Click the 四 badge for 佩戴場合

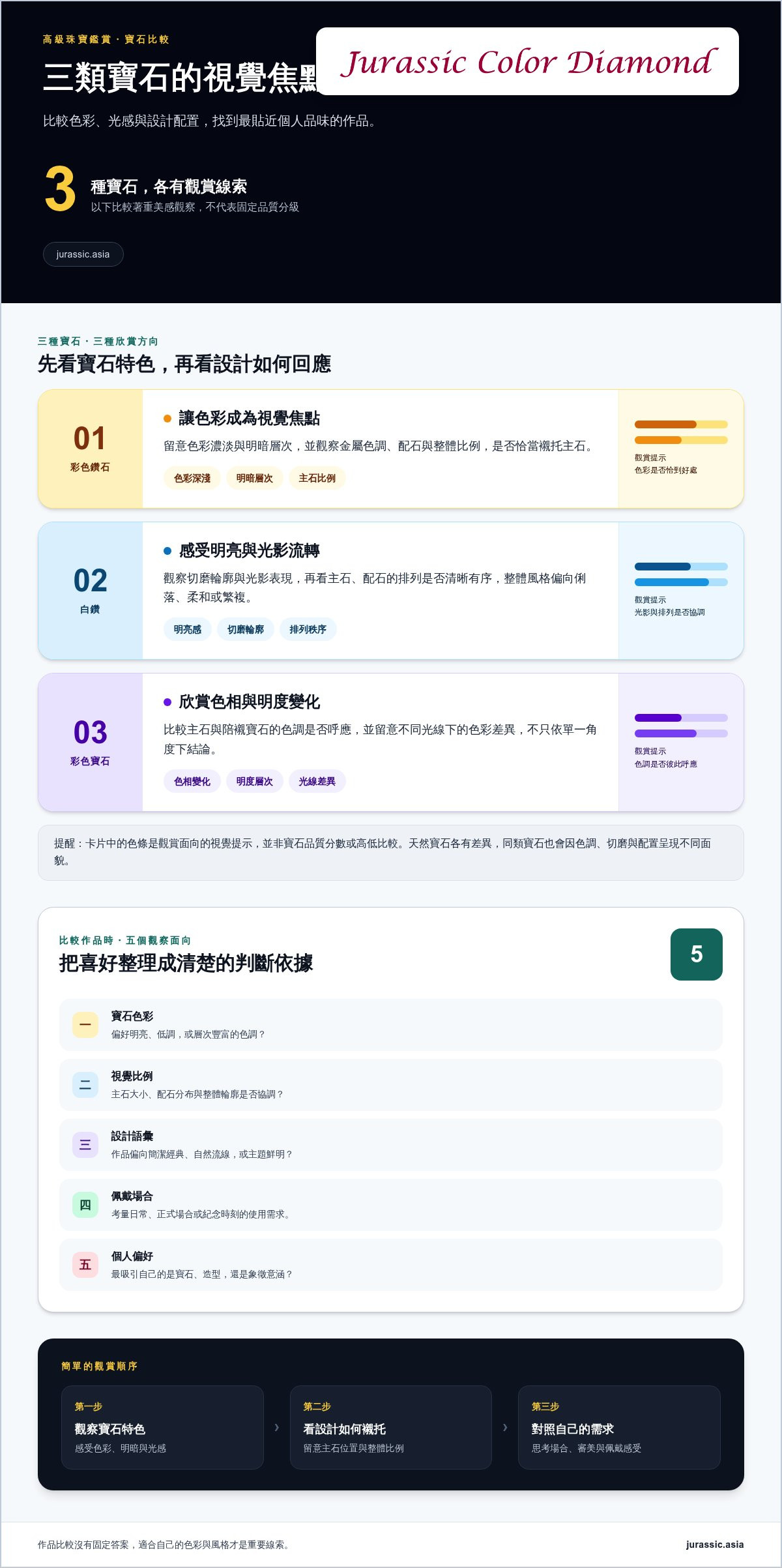85,1205
